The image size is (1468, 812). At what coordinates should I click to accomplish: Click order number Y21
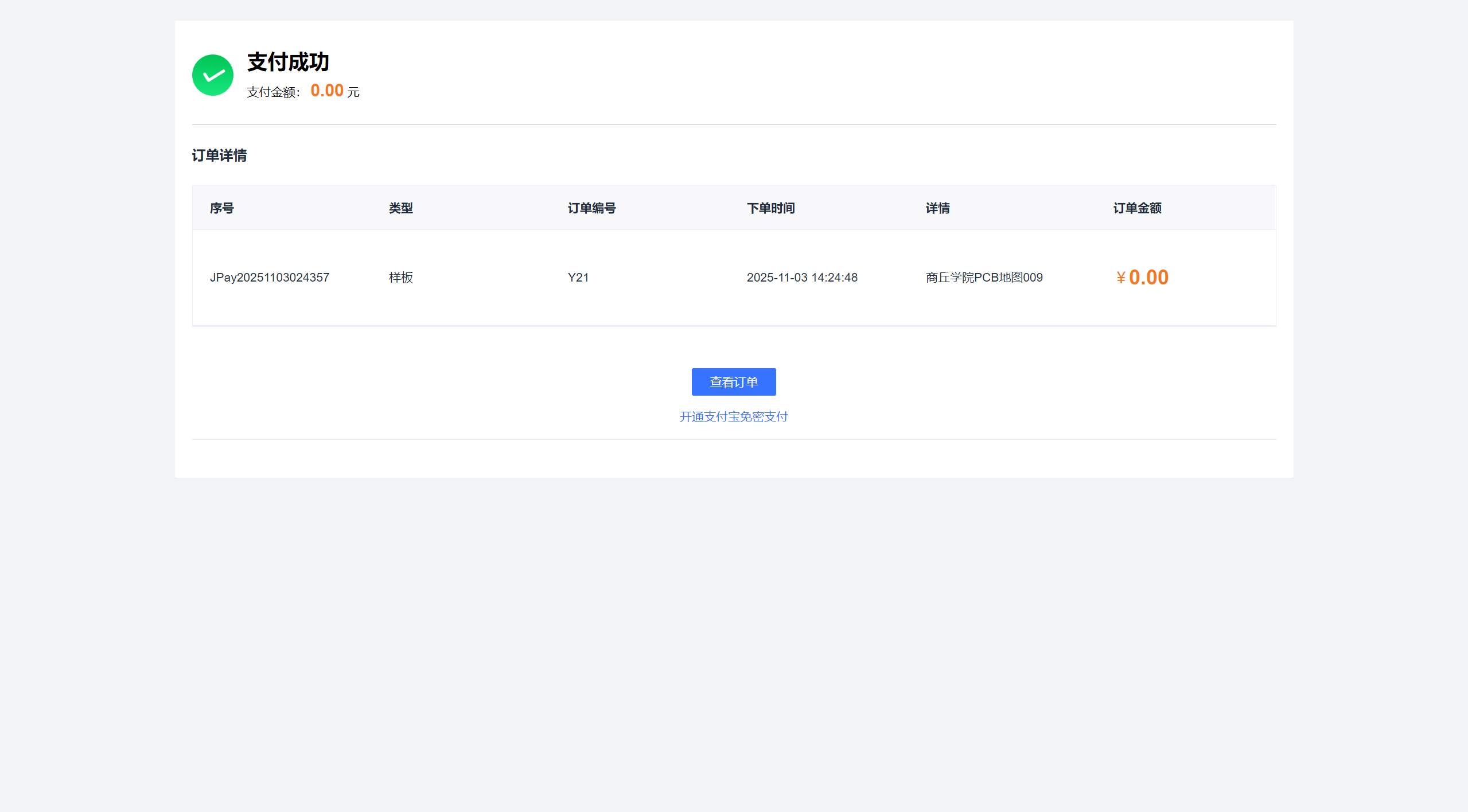pos(578,278)
